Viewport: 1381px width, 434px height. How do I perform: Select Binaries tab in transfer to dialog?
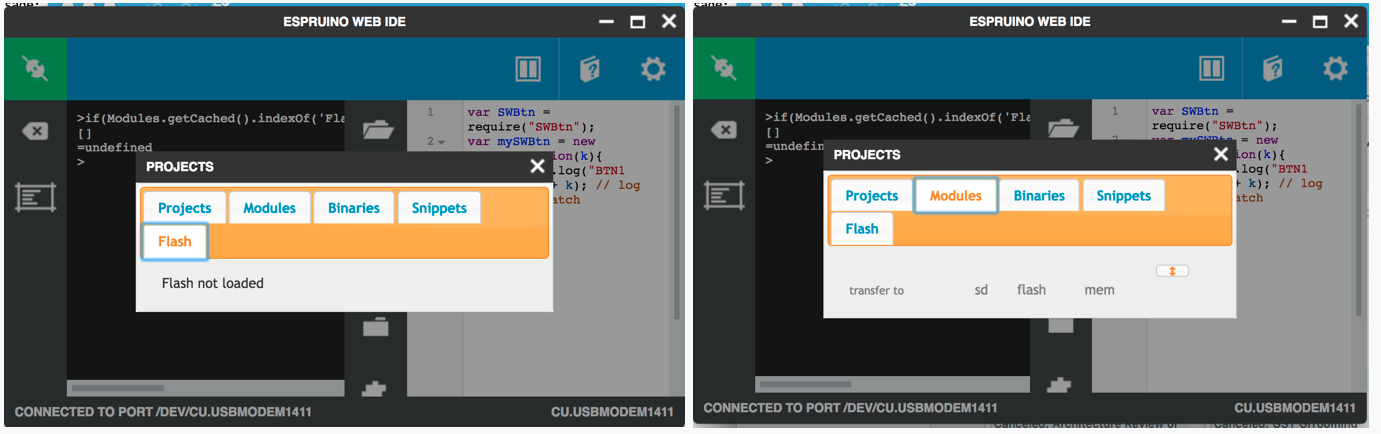pyautogui.click(x=1039, y=196)
